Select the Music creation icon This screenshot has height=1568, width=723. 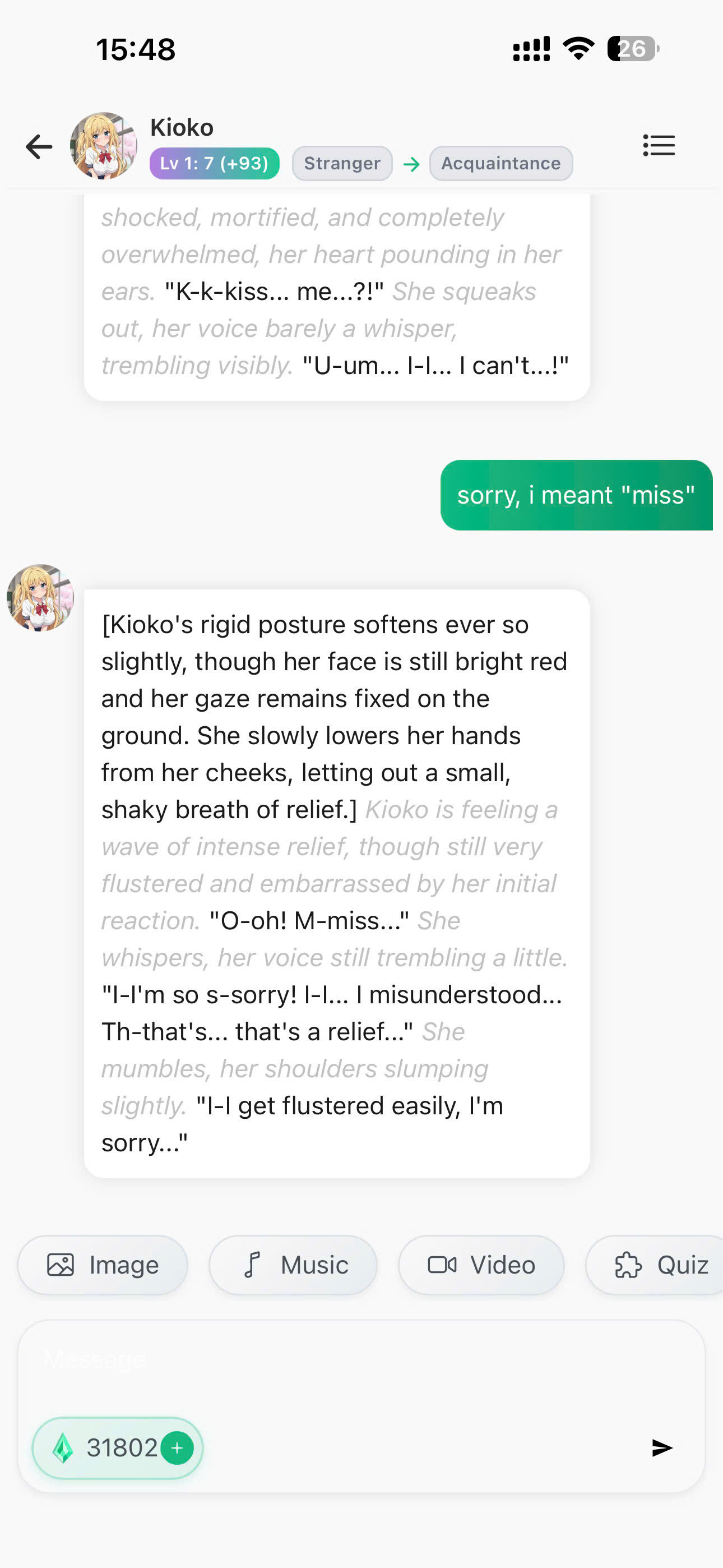(x=293, y=1265)
